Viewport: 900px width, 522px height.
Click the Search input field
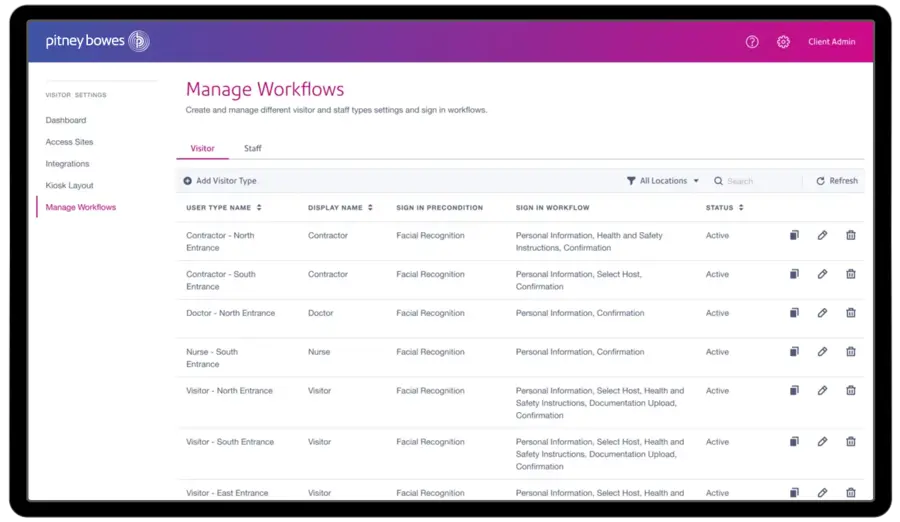760,181
